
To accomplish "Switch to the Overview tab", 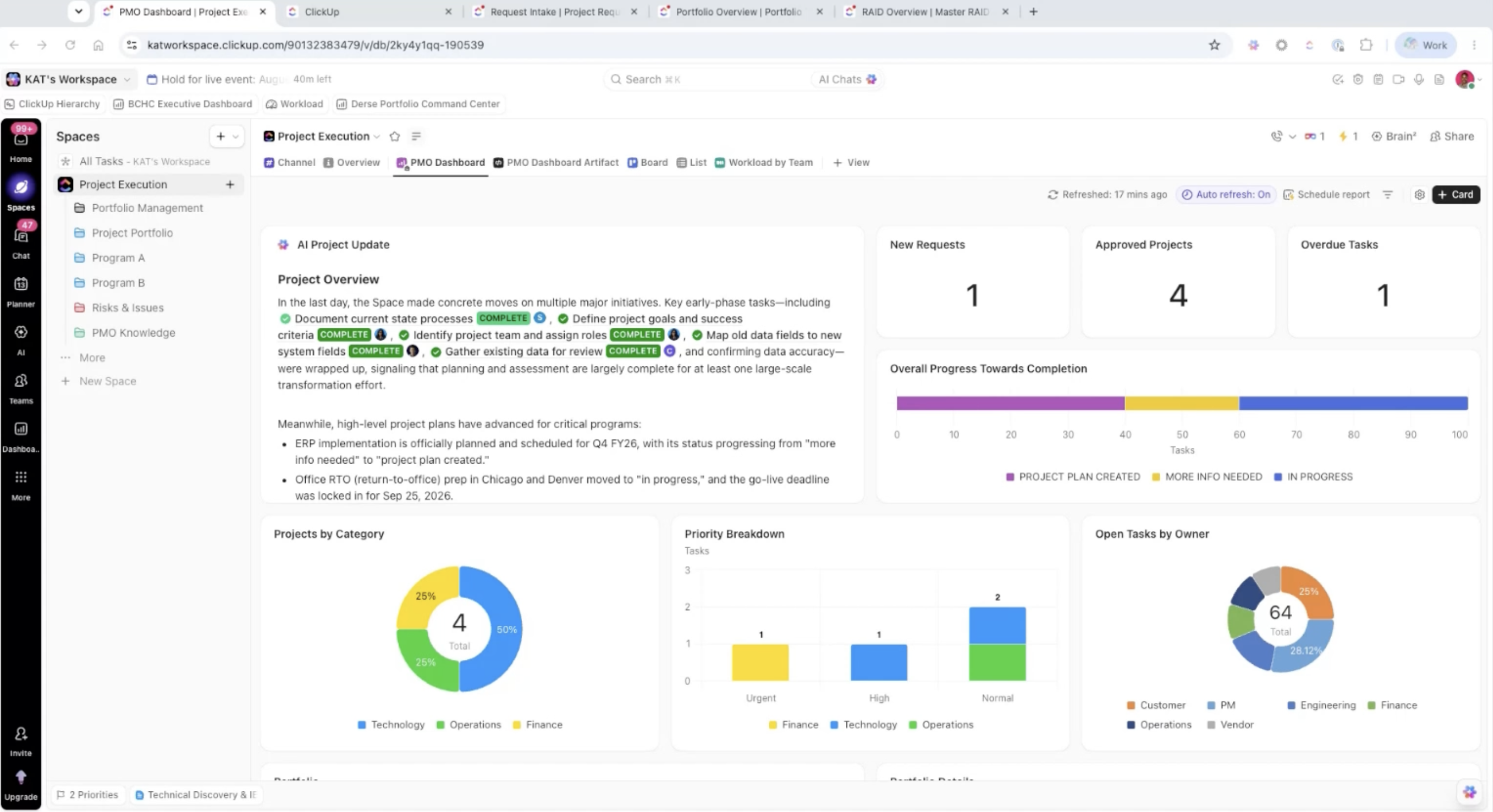I will click(x=352, y=162).
